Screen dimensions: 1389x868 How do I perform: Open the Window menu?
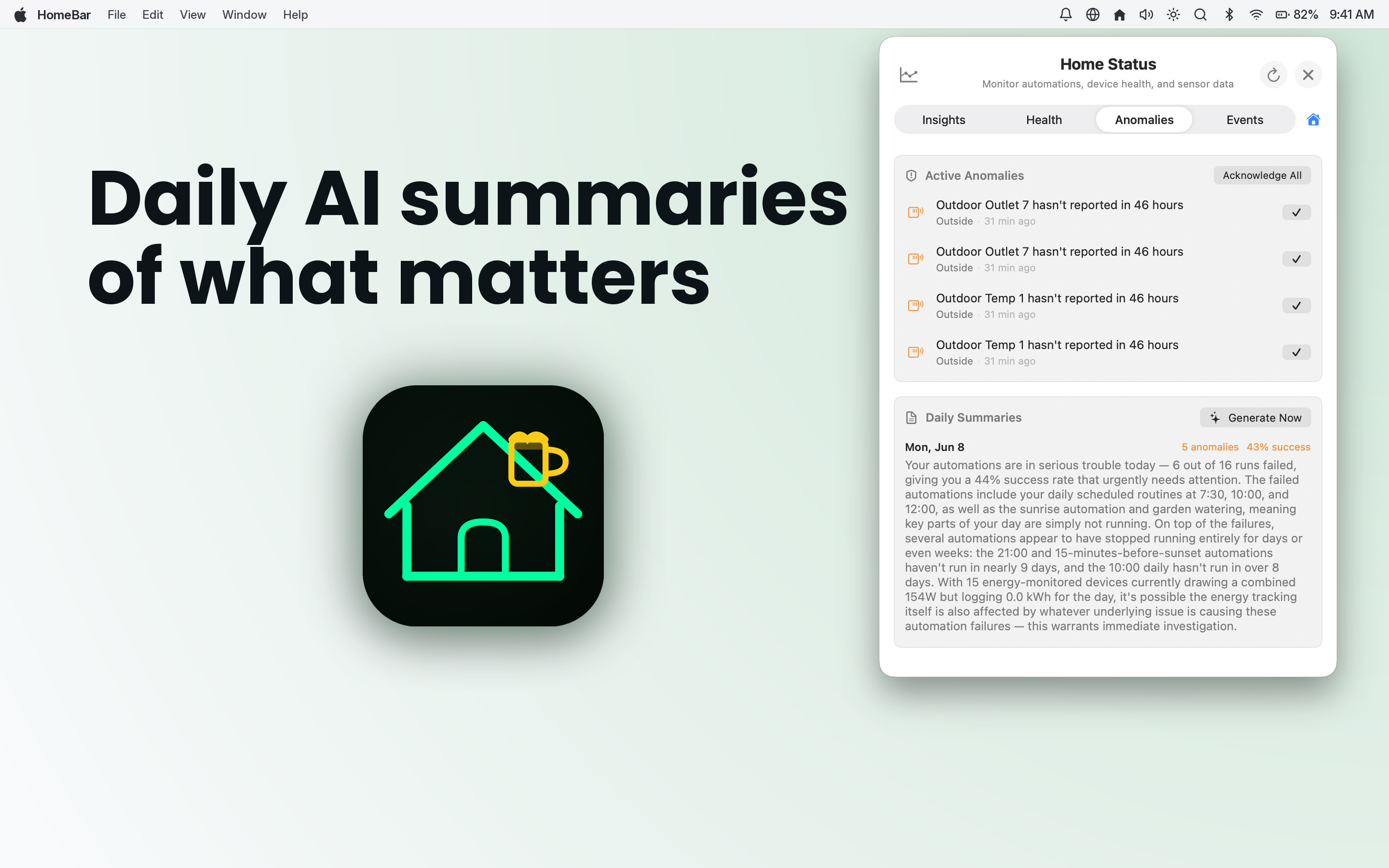[244, 14]
